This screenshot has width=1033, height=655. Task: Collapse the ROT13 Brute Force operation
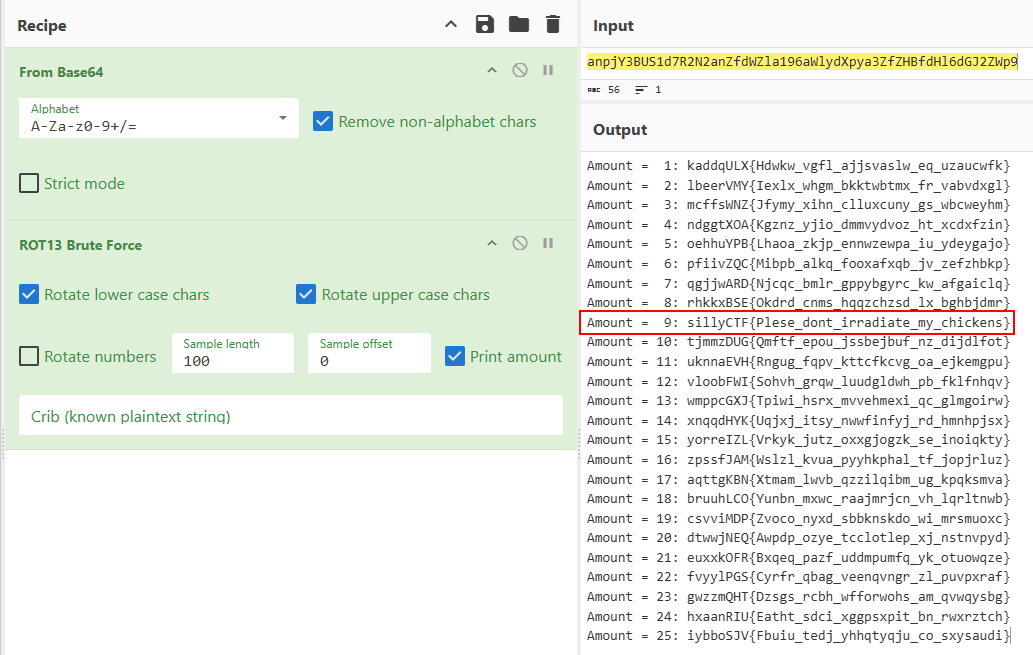[x=491, y=244]
